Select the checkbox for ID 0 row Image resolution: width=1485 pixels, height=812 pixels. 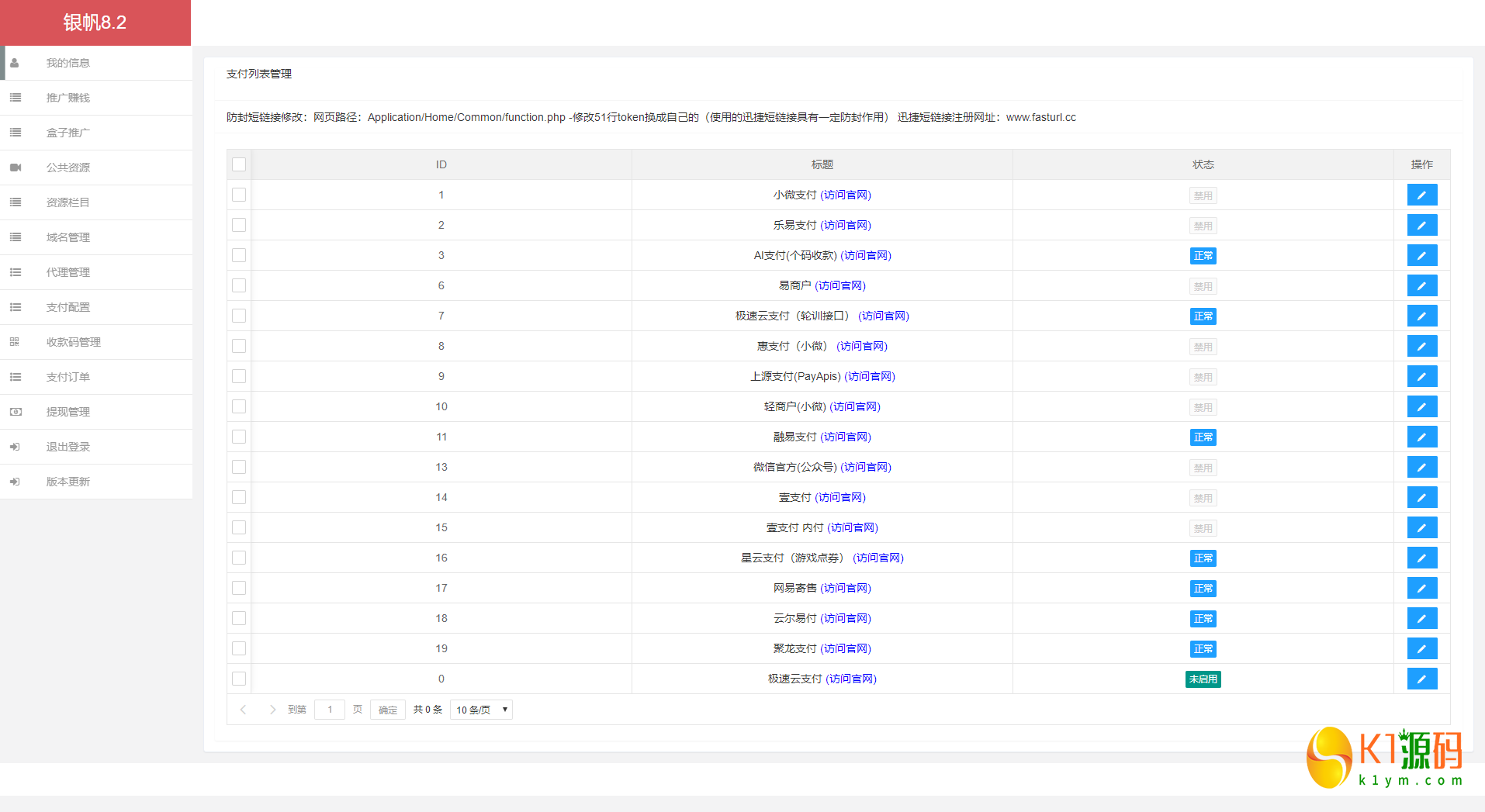tap(239, 679)
